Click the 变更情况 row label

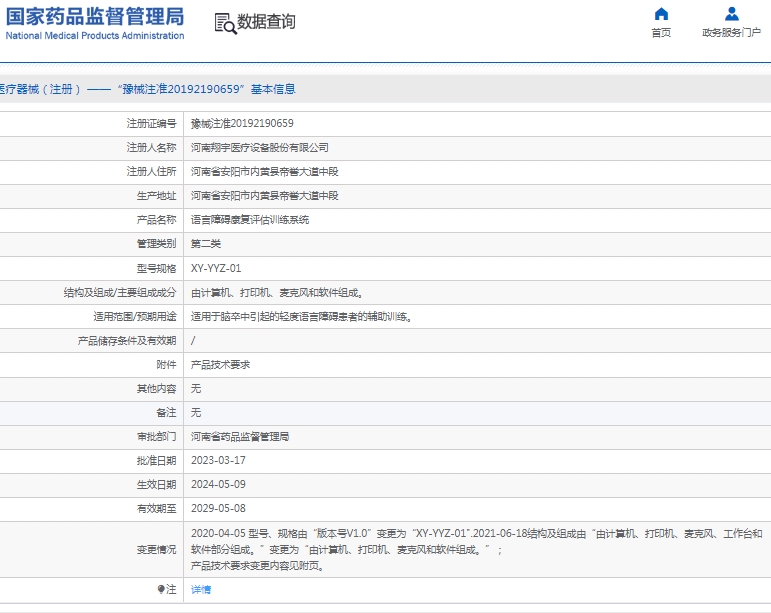(x=156, y=550)
